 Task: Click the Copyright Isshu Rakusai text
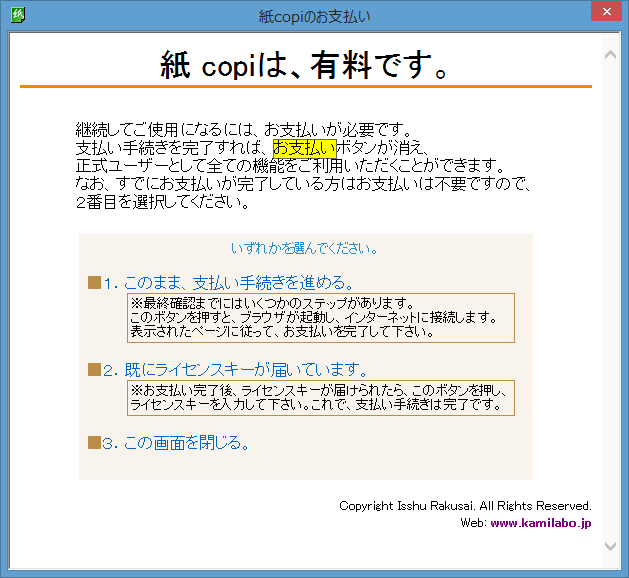tap(465, 506)
